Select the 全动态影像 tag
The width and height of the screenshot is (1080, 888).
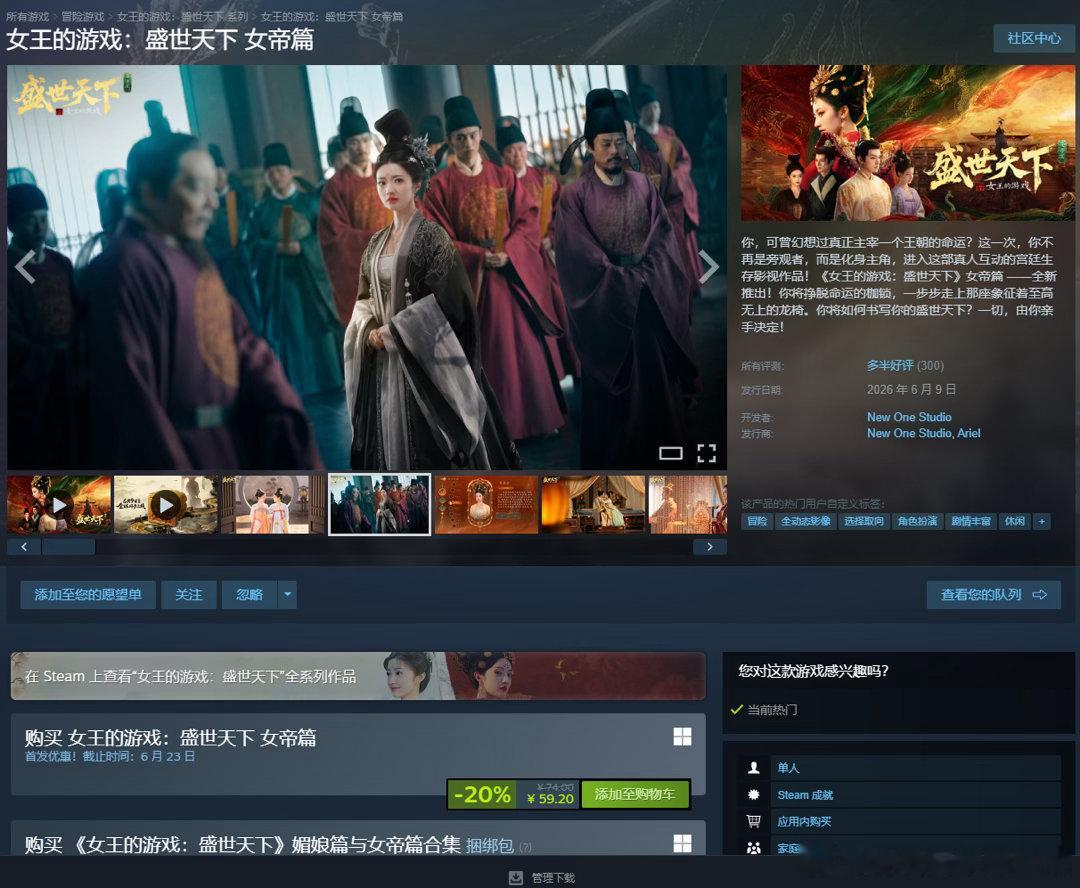805,521
